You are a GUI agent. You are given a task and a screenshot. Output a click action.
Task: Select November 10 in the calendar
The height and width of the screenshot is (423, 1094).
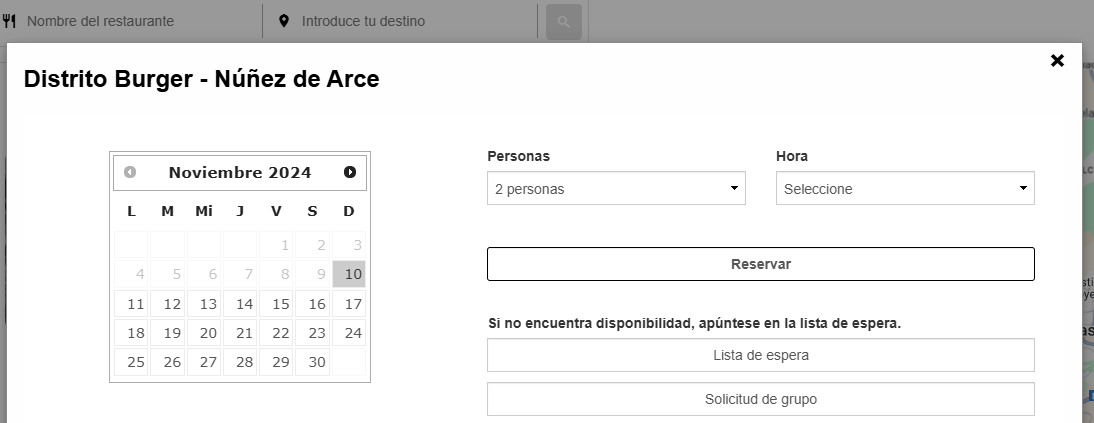click(x=349, y=274)
